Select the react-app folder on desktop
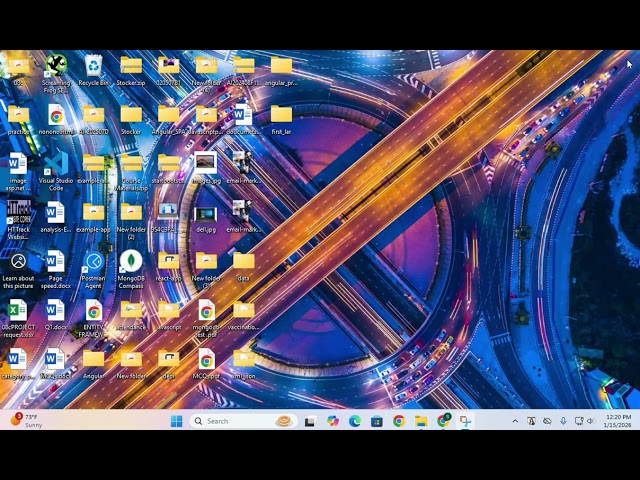 pyautogui.click(x=168, y=263)
